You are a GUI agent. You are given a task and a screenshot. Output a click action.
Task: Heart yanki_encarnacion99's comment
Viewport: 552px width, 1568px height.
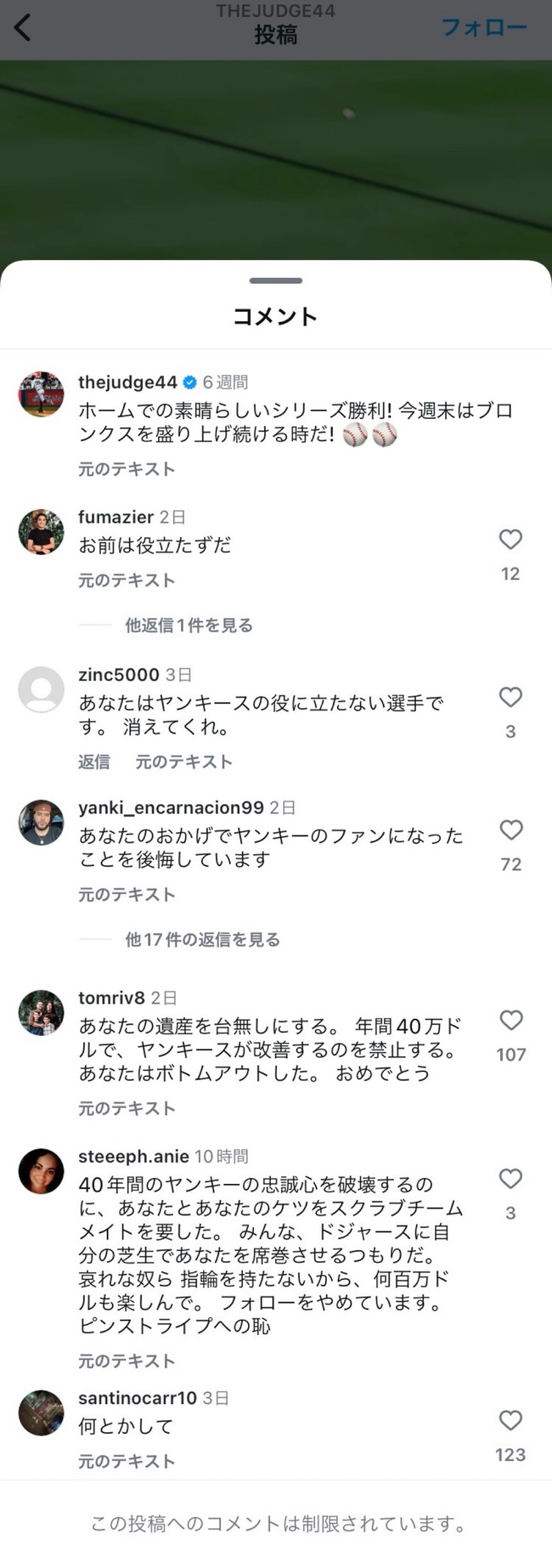[x=510, y=830]
